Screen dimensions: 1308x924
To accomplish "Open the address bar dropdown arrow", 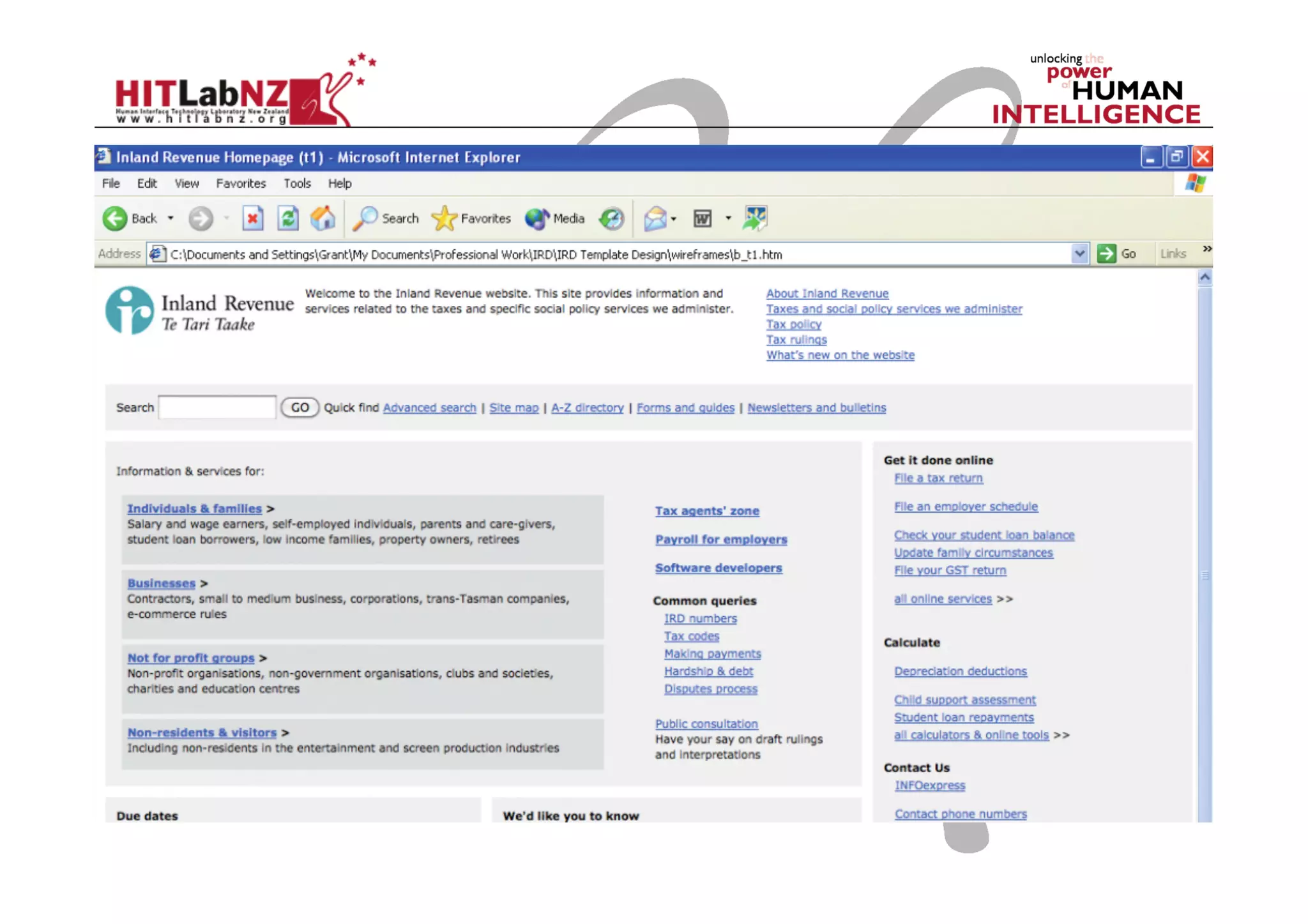I will (1079, 254).
